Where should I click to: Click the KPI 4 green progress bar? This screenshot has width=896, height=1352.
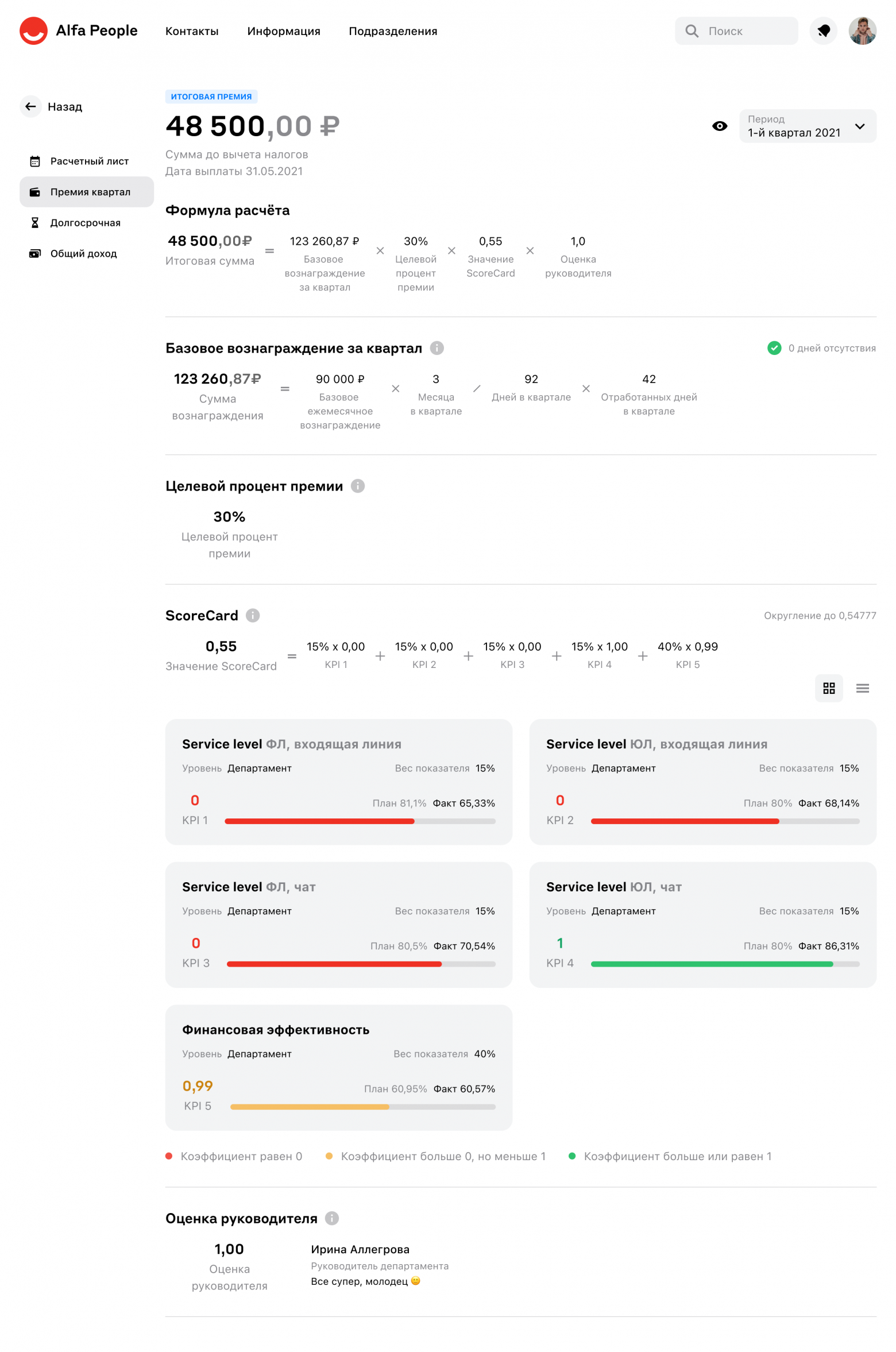[725, 964]
